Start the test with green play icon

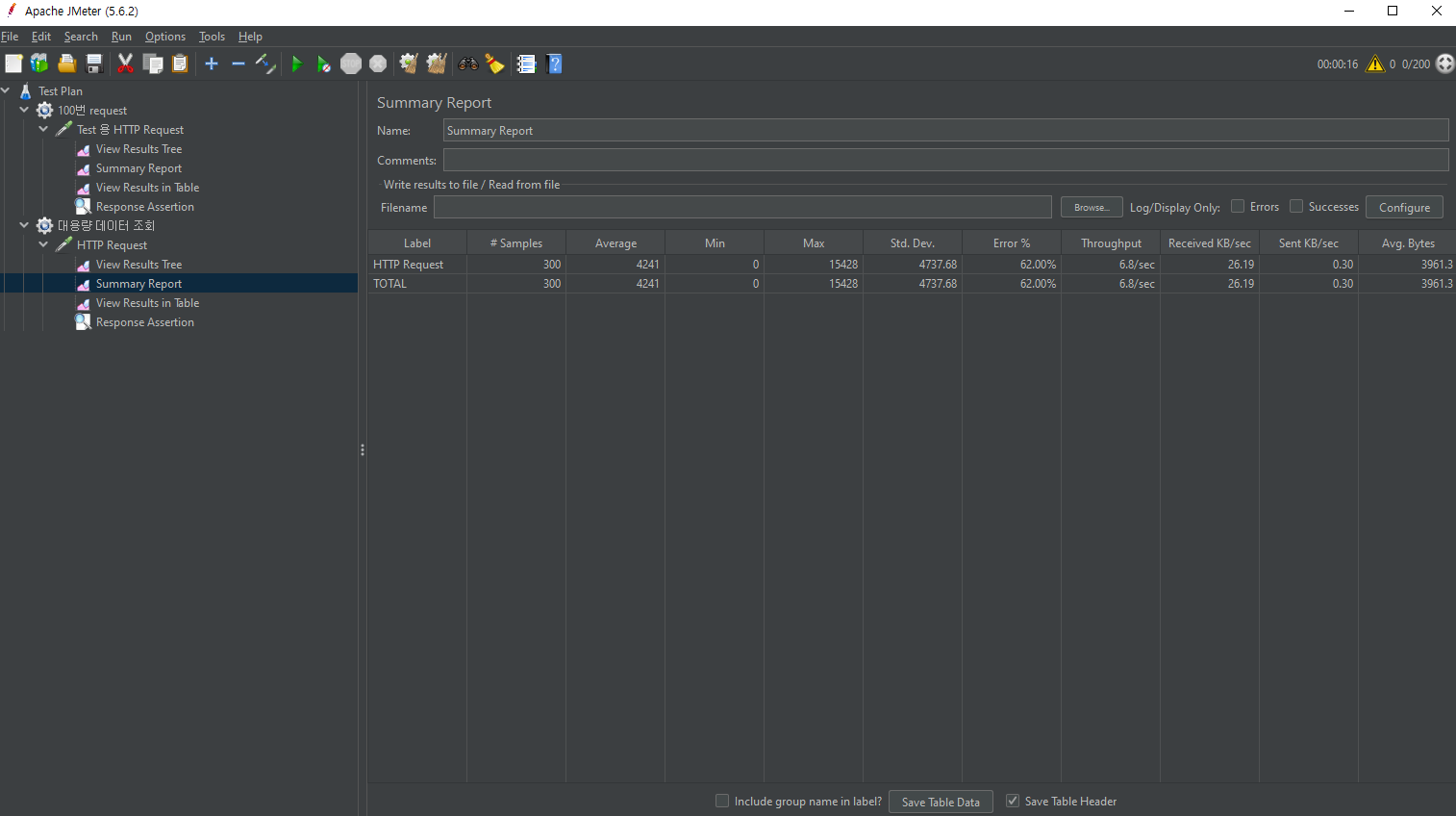[x=297, y=64]
